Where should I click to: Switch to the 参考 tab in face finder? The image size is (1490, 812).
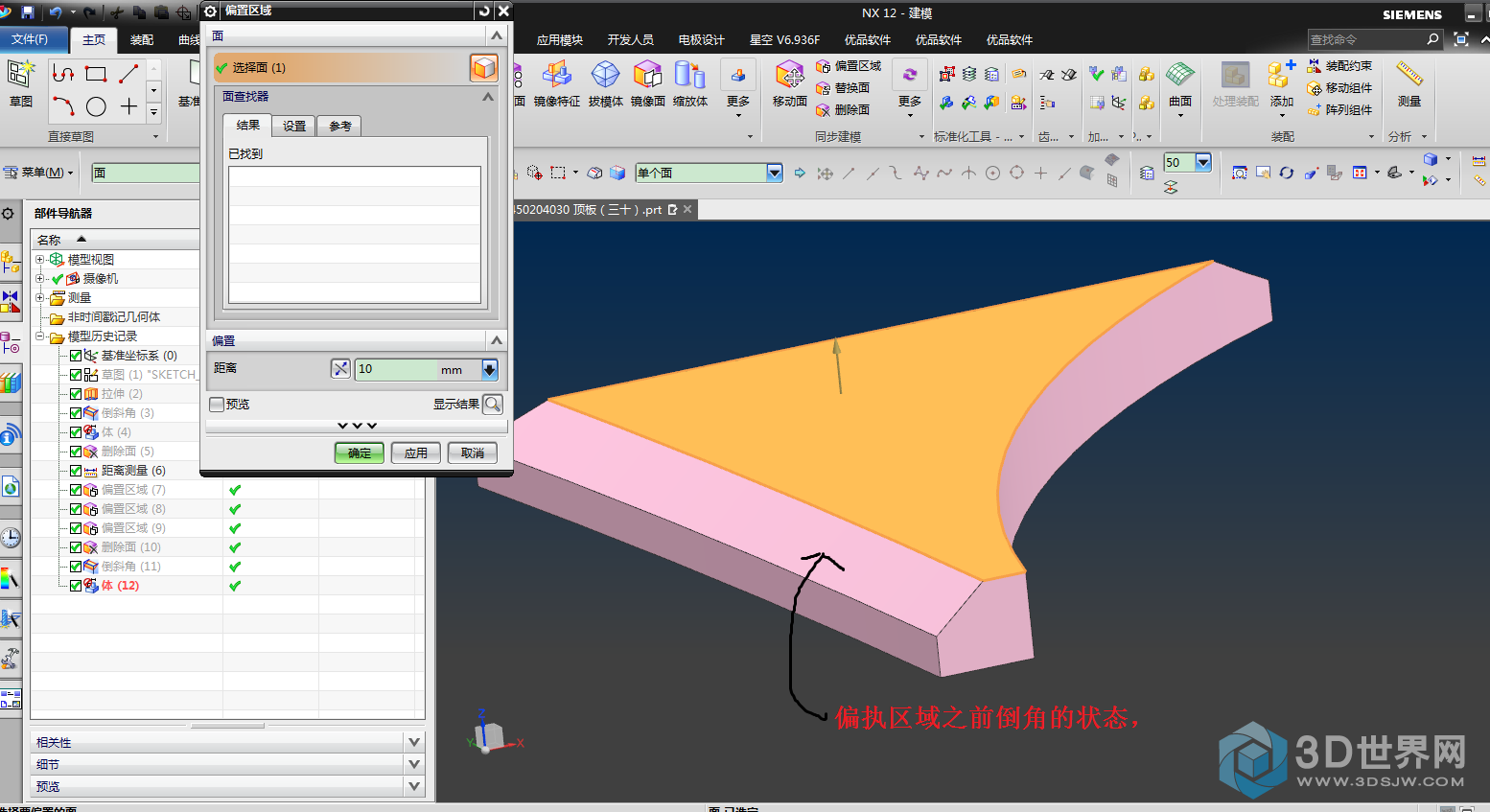339,126
